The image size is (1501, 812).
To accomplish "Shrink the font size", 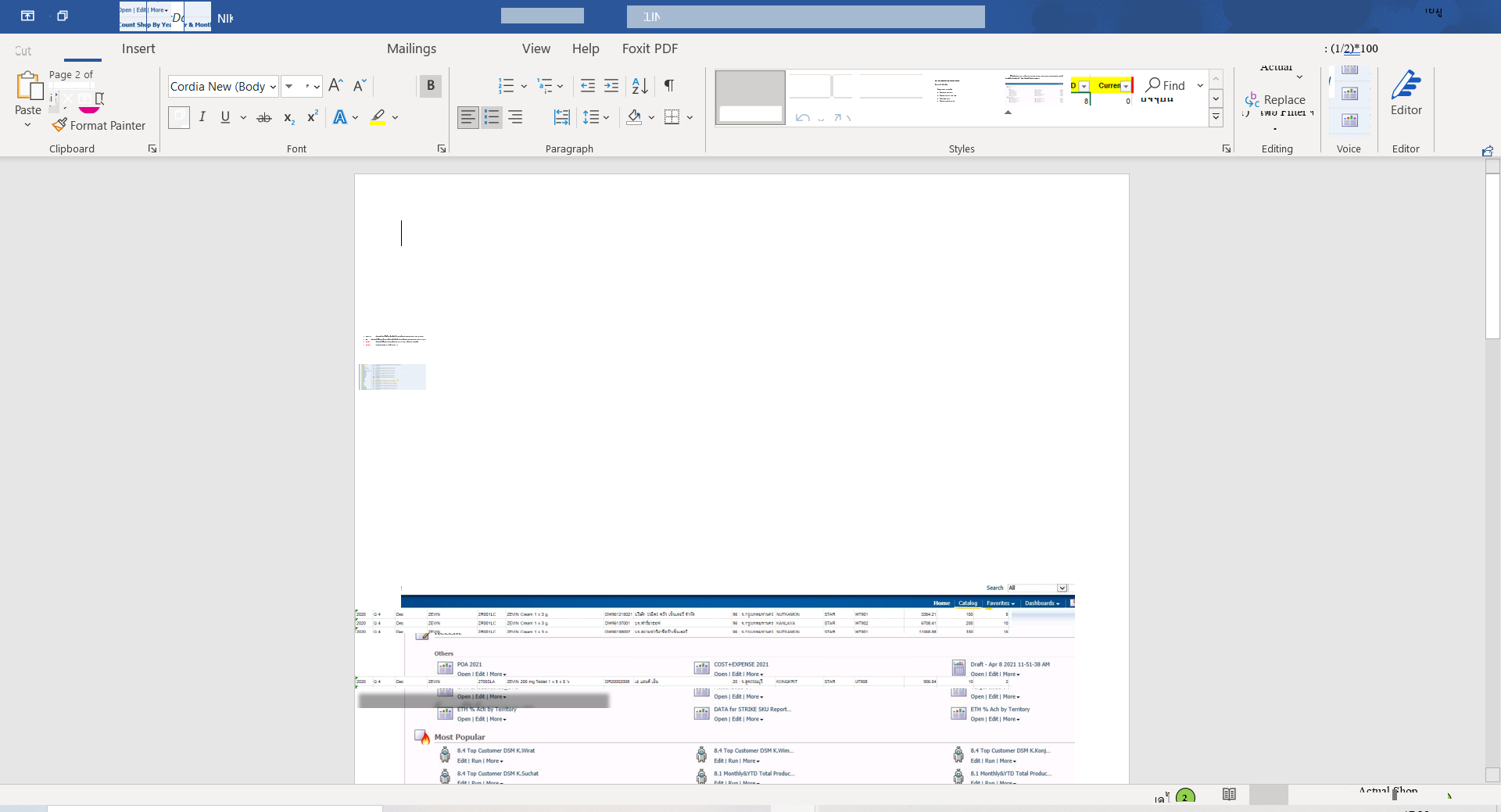I will [x=360, y=85].
